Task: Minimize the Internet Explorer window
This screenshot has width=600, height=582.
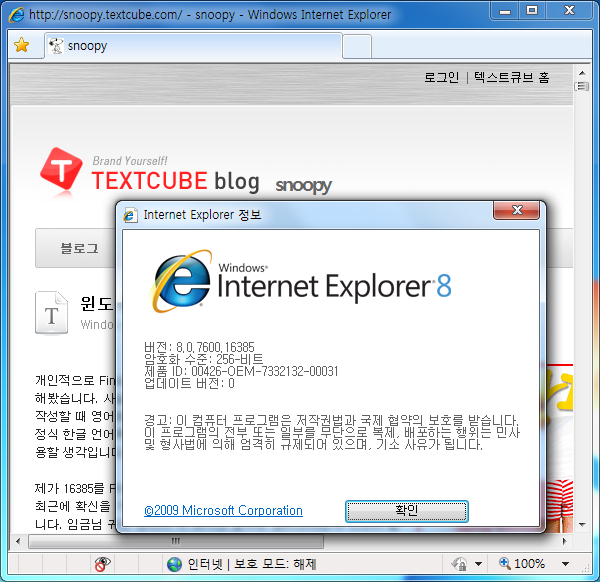Action: (x=505, y=11)
